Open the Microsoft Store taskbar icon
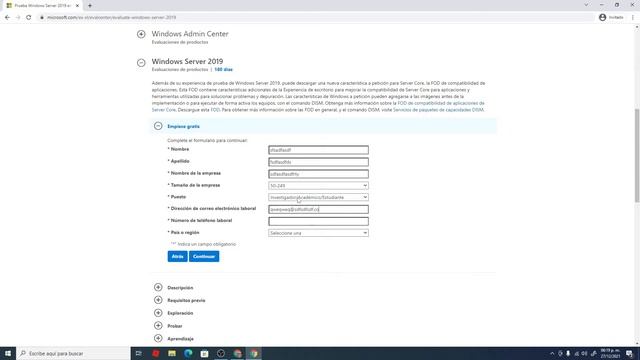Screen dimensions: 640x360 204,353
